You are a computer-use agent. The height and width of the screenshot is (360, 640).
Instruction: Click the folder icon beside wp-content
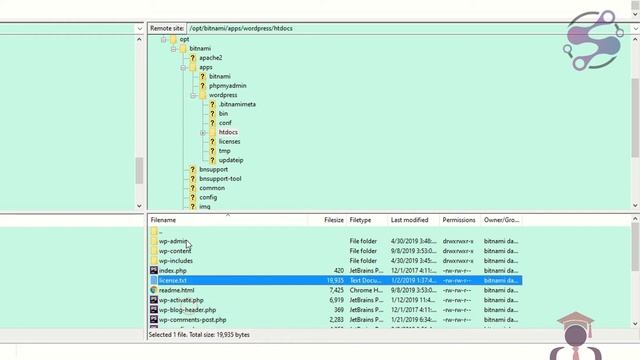click(153, 251)
